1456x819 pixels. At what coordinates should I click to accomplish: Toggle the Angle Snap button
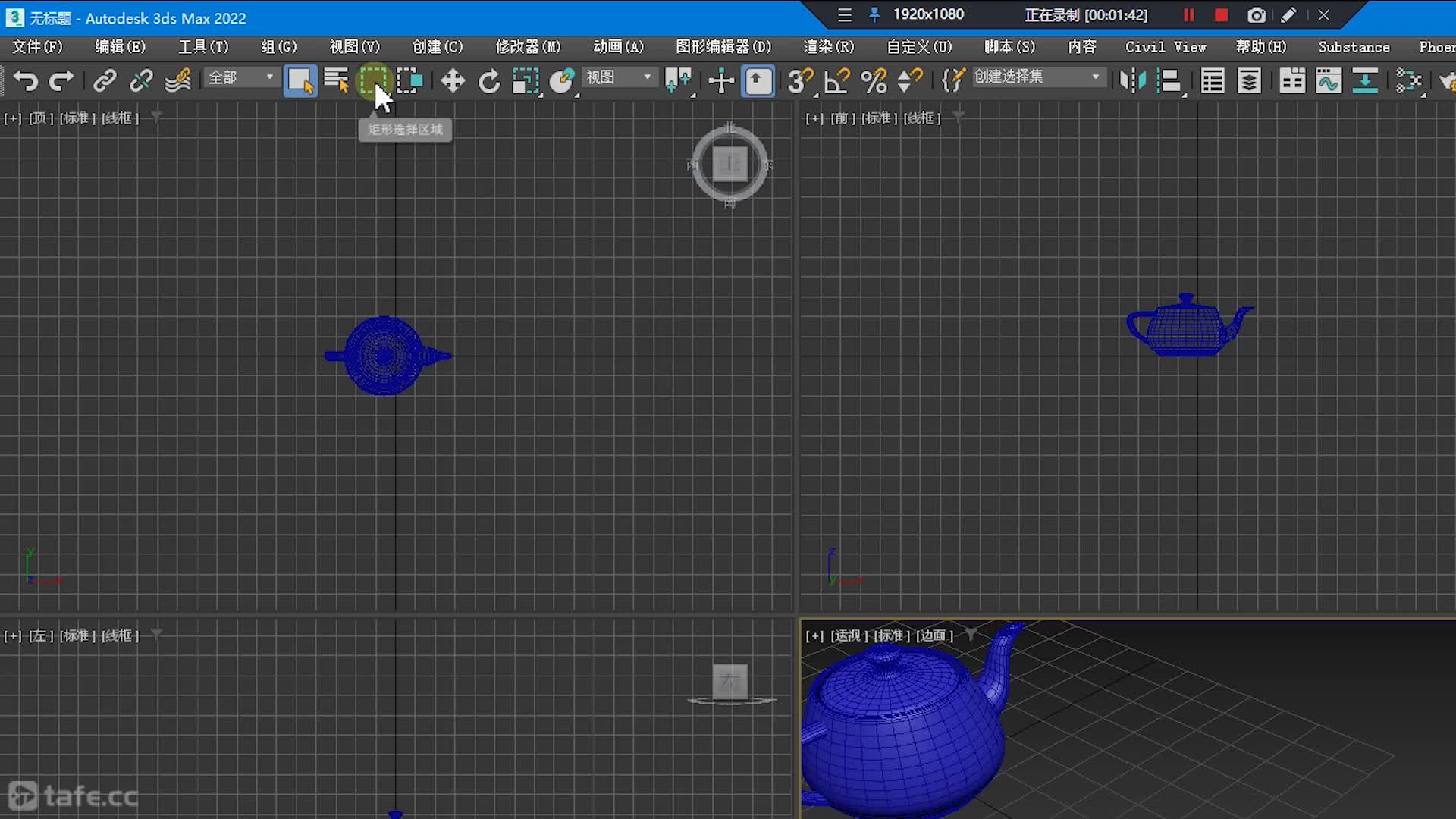(x=836, y=80)
